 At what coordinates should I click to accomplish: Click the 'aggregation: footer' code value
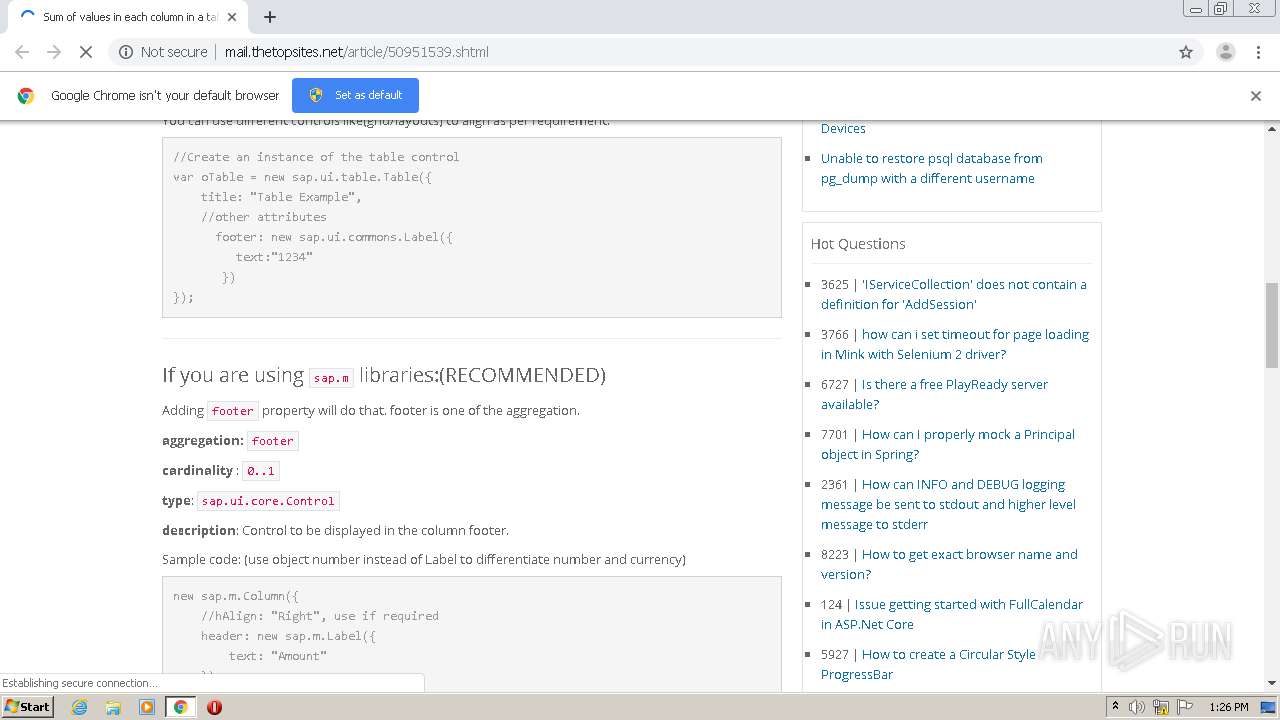273,441
